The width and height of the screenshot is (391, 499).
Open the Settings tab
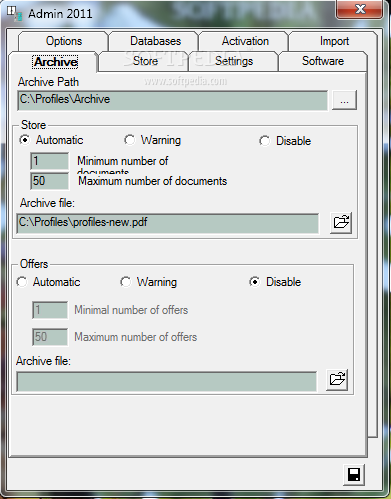point(234,61)
